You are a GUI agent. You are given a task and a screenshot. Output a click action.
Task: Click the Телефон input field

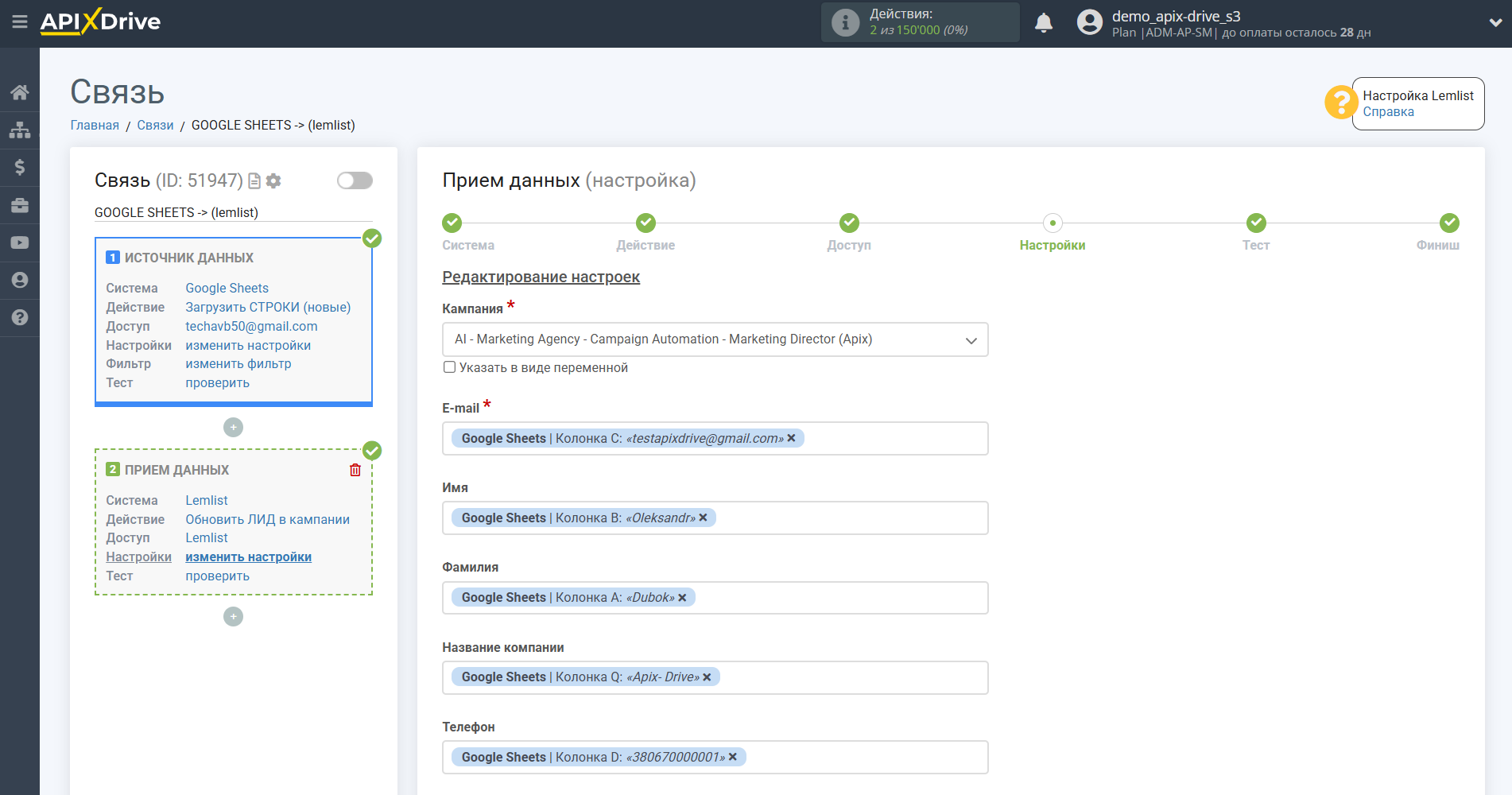(x=715, y=757)
